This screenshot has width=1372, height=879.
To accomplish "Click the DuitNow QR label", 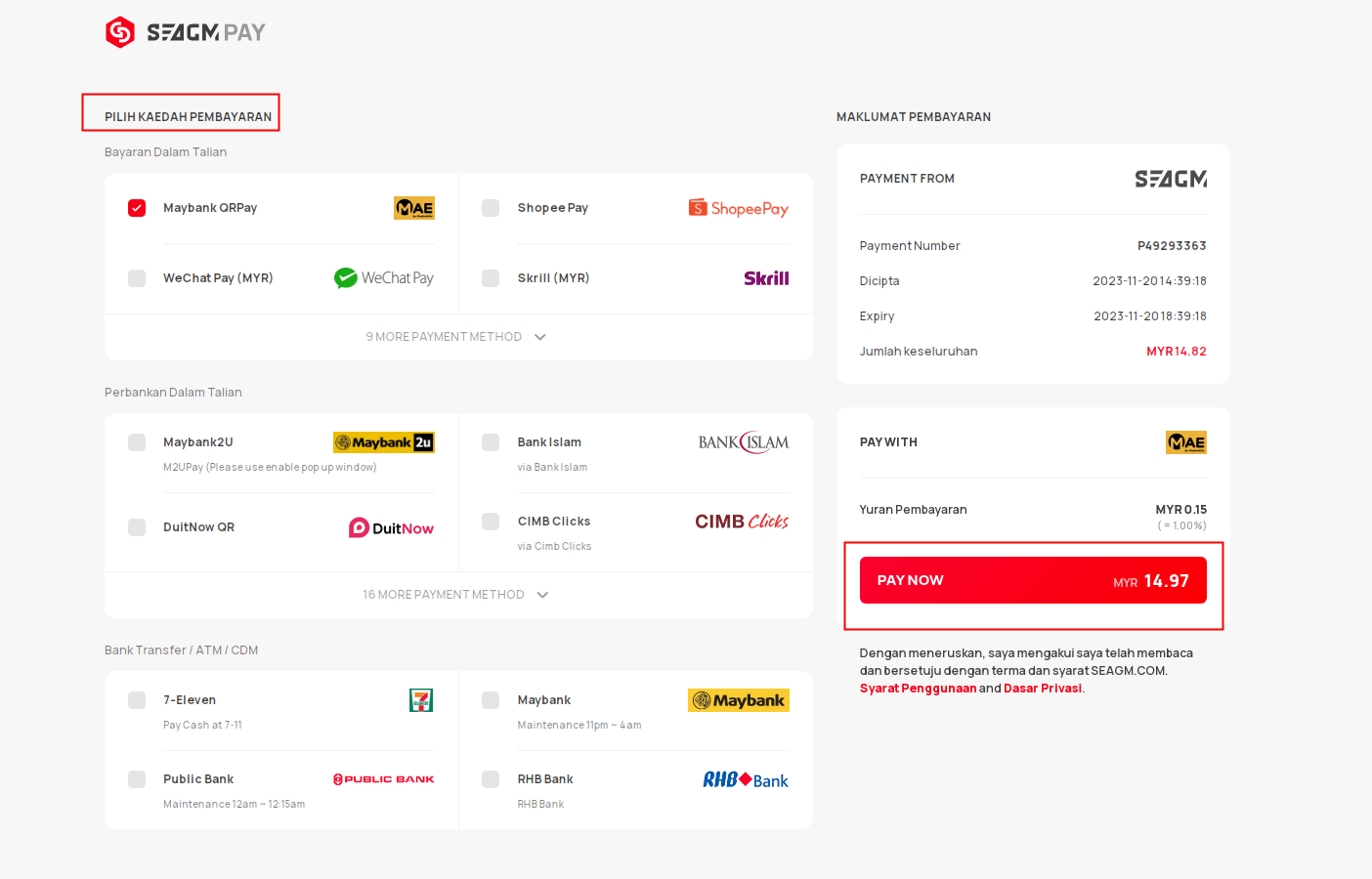I will tap(198, 527).
